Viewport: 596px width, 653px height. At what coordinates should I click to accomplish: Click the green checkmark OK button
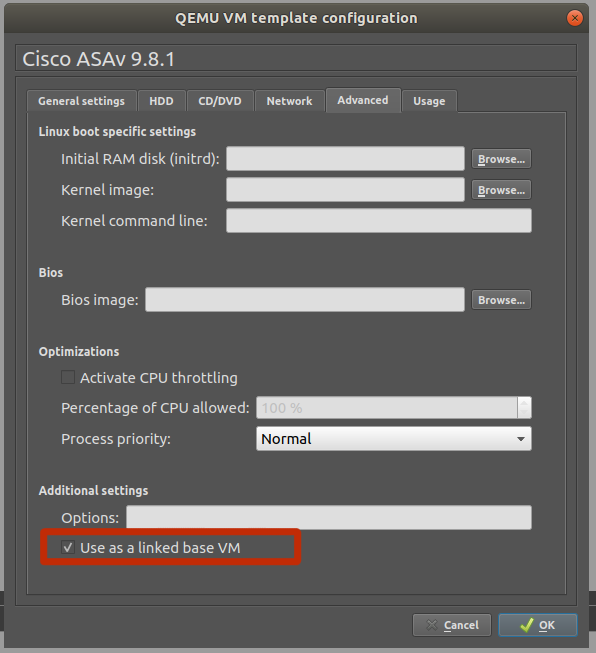click(x=538, y=625)
